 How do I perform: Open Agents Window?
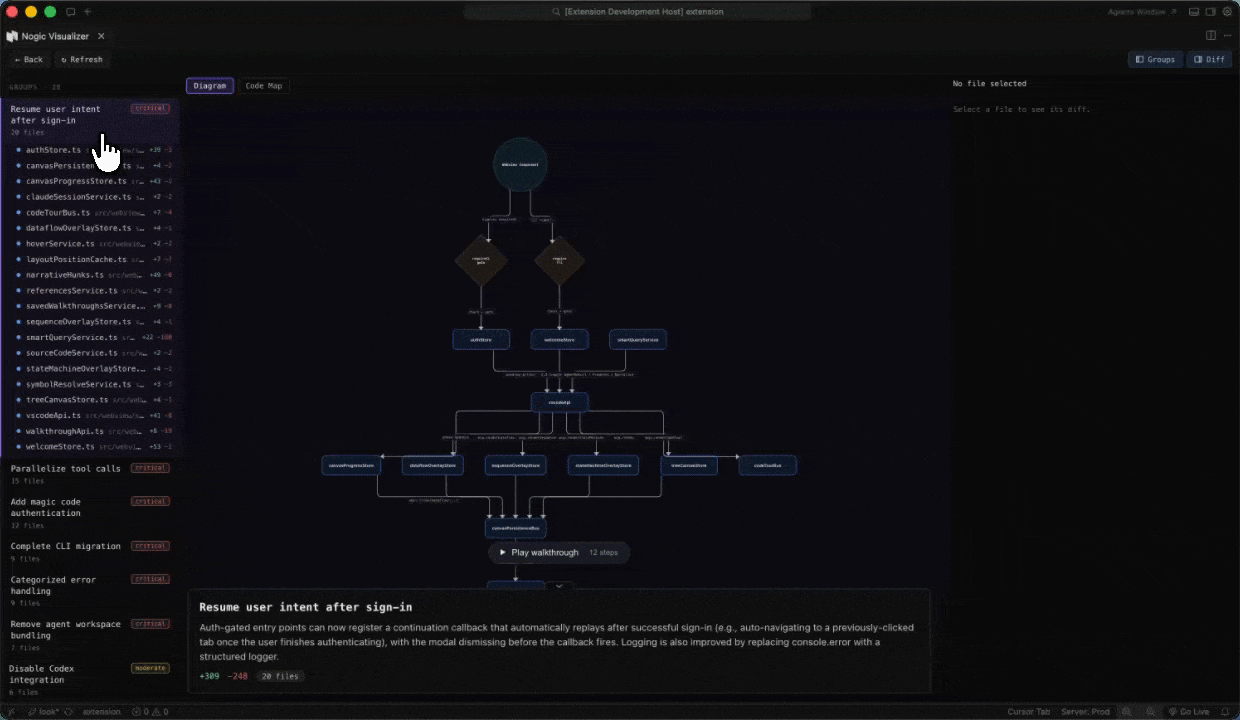(x=1142, y=12)
